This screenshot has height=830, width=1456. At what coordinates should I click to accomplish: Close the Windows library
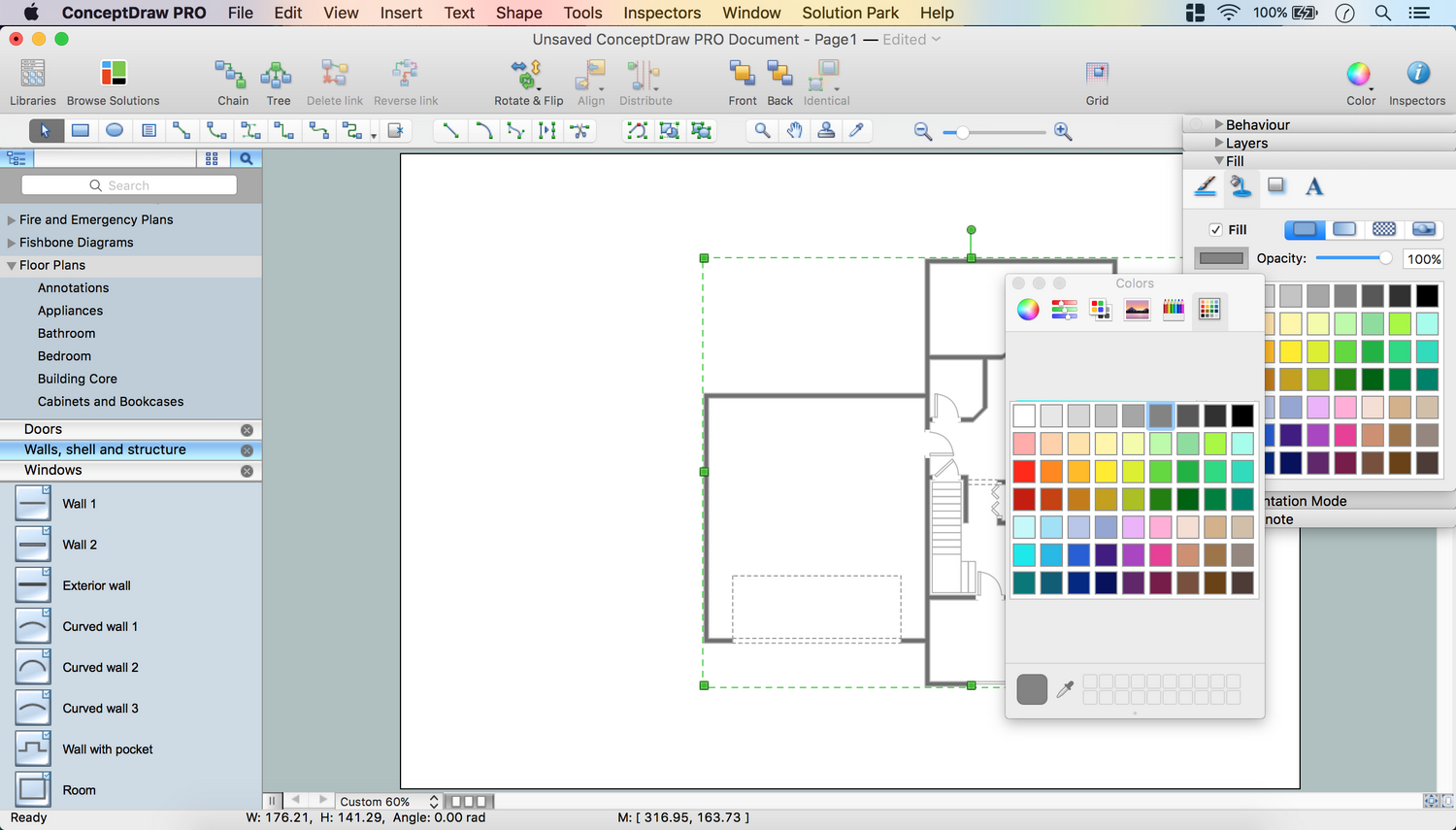tap(247, 471)
